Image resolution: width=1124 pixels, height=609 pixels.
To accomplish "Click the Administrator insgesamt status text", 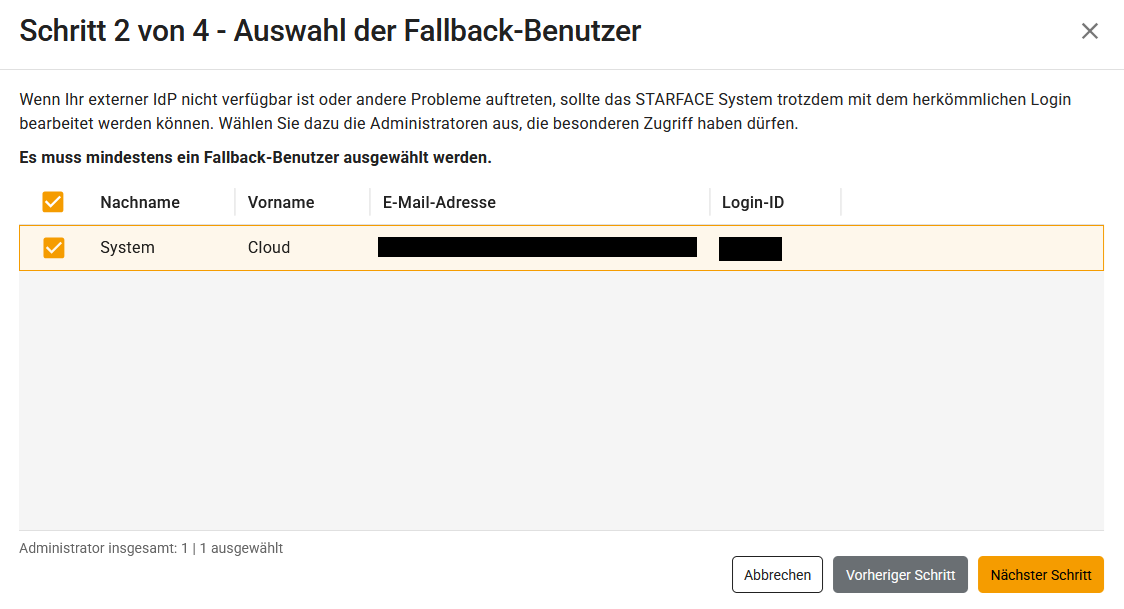I will pyautogui.click(x=151, y=548).
